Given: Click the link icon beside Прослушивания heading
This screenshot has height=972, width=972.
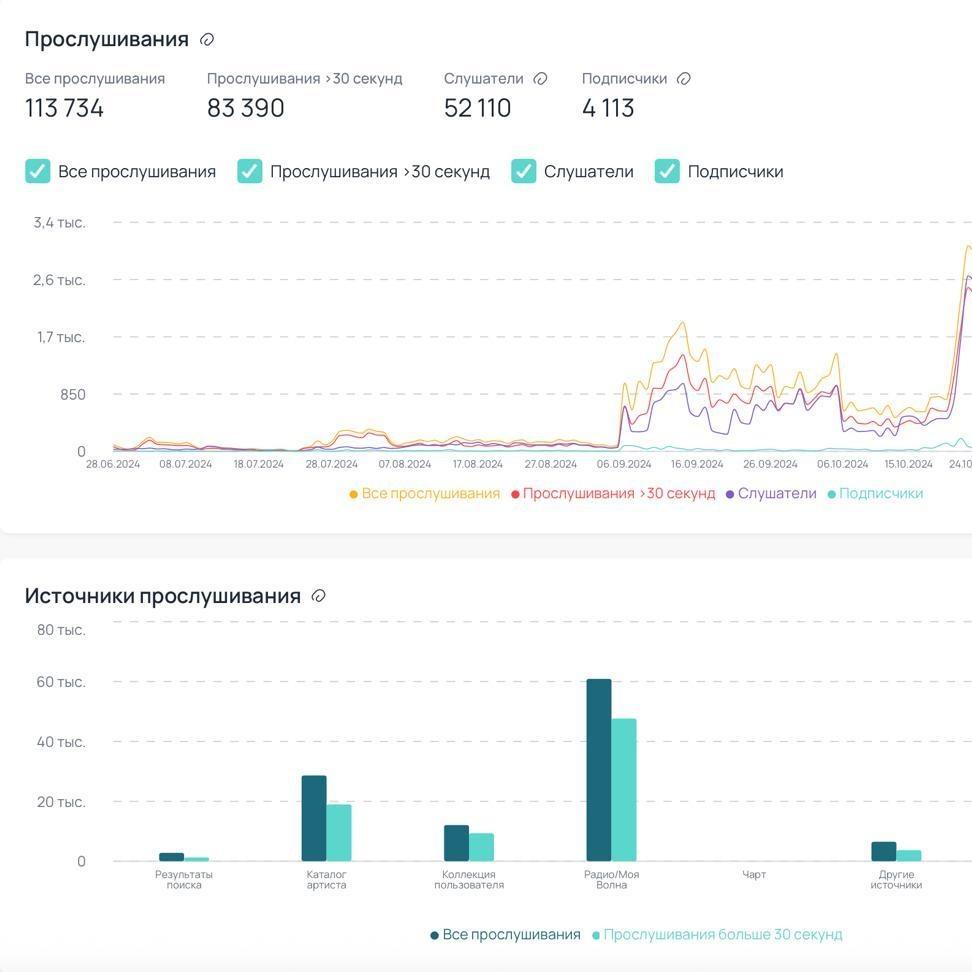Looking at the screenshot, I should coord(207,40).
